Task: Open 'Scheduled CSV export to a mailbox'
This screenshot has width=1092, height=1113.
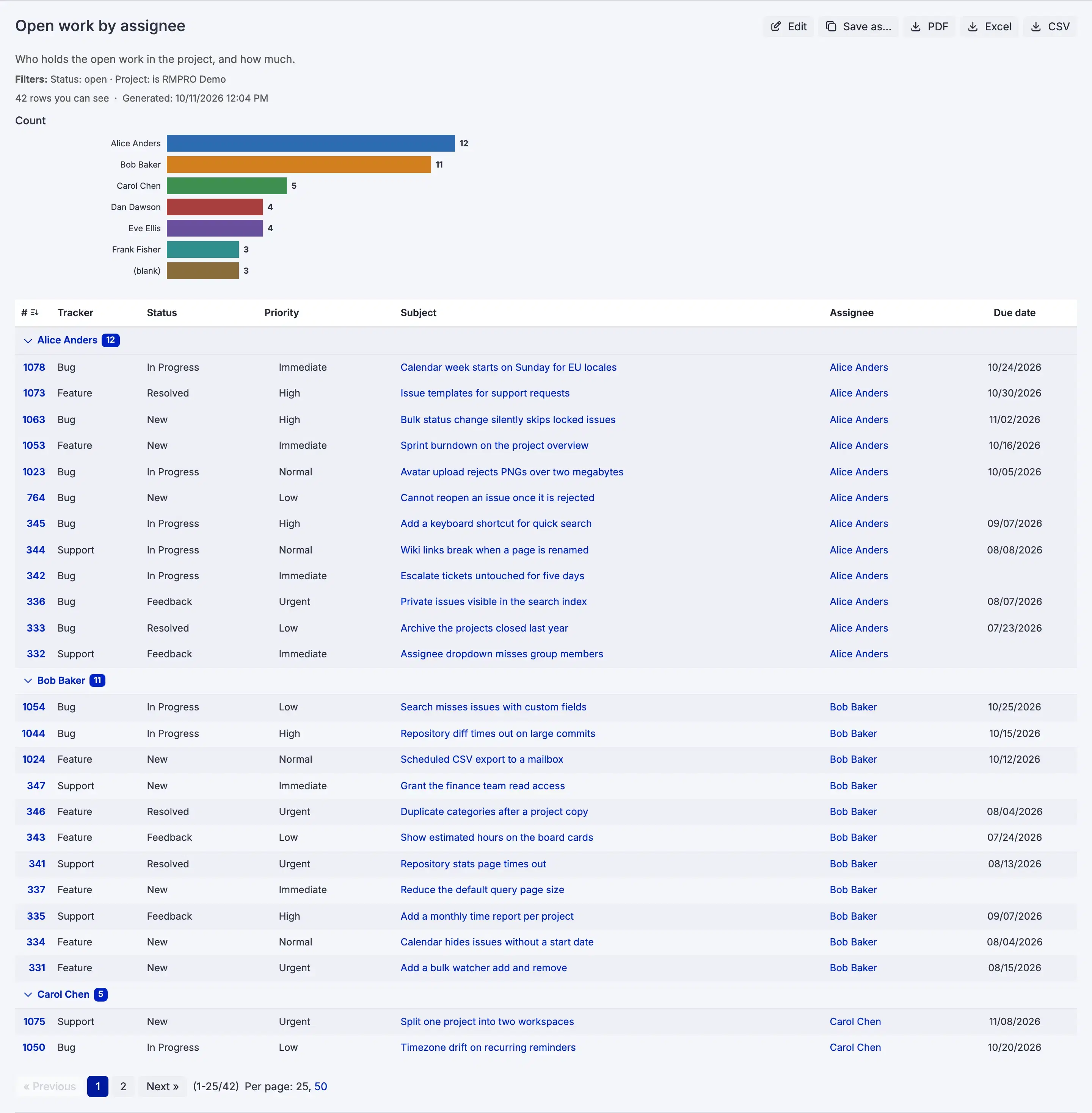Action: (x=482, y=759)
